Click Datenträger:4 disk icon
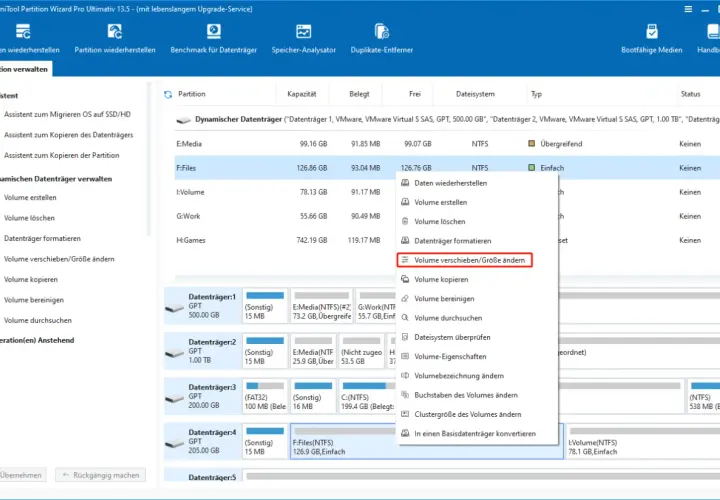This screenshot has width=720, height=500. click(x=174, y=444)
